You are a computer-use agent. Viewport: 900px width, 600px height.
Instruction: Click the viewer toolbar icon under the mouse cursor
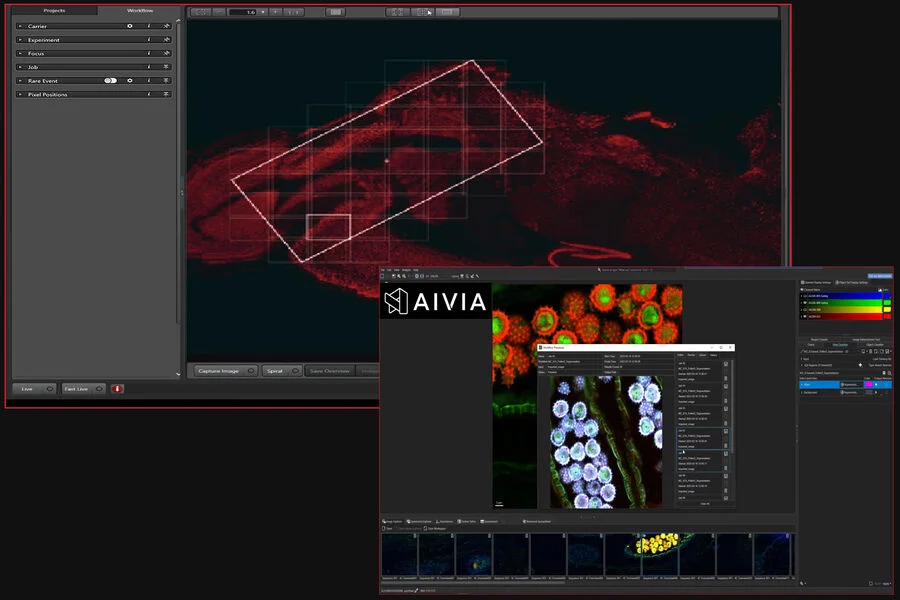pyautogui.click(x=423, y=12)
